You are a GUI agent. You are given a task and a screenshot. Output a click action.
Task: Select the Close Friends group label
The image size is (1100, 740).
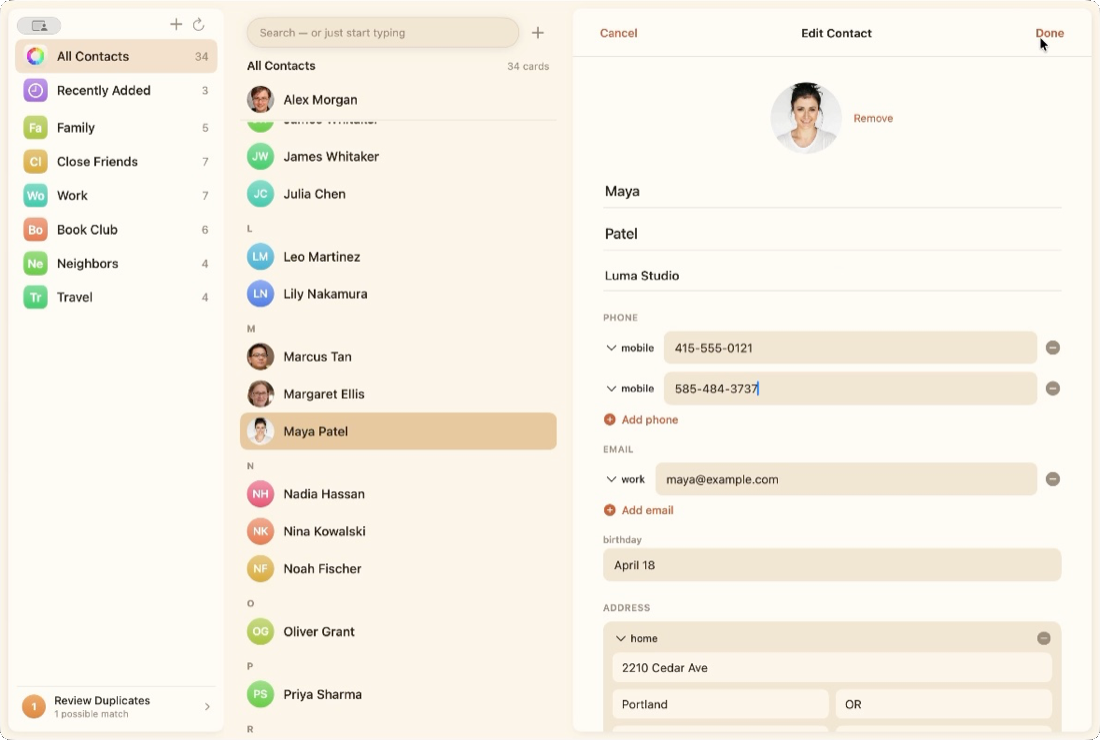tap(98, 161)
